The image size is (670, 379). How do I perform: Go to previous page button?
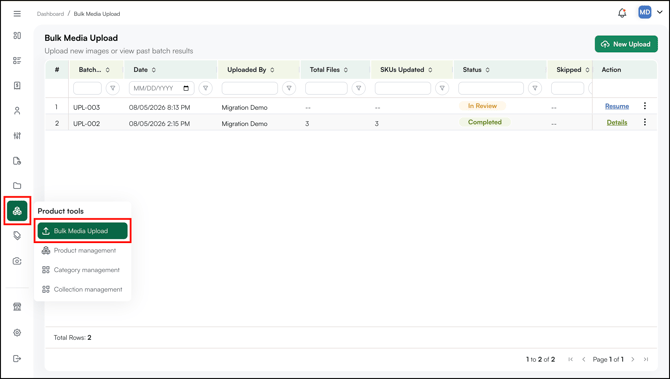[x=584, y=359]
